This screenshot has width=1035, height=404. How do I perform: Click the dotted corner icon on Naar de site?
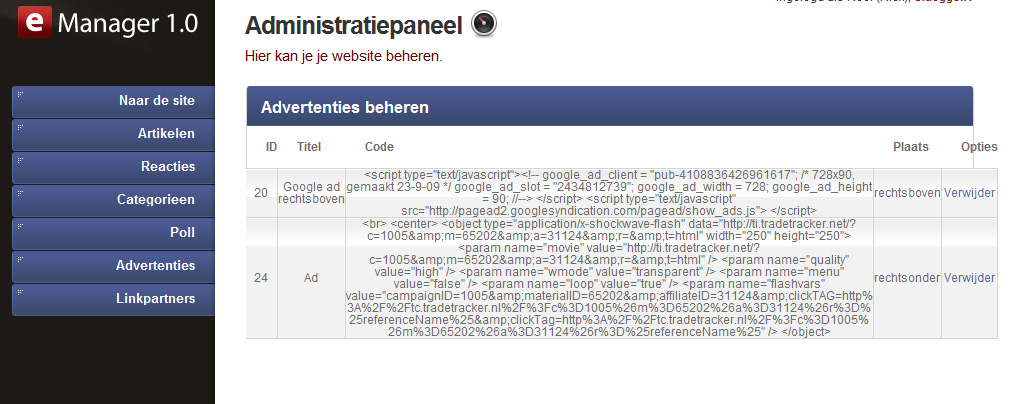pyautogui.click(x=20, y=94)
